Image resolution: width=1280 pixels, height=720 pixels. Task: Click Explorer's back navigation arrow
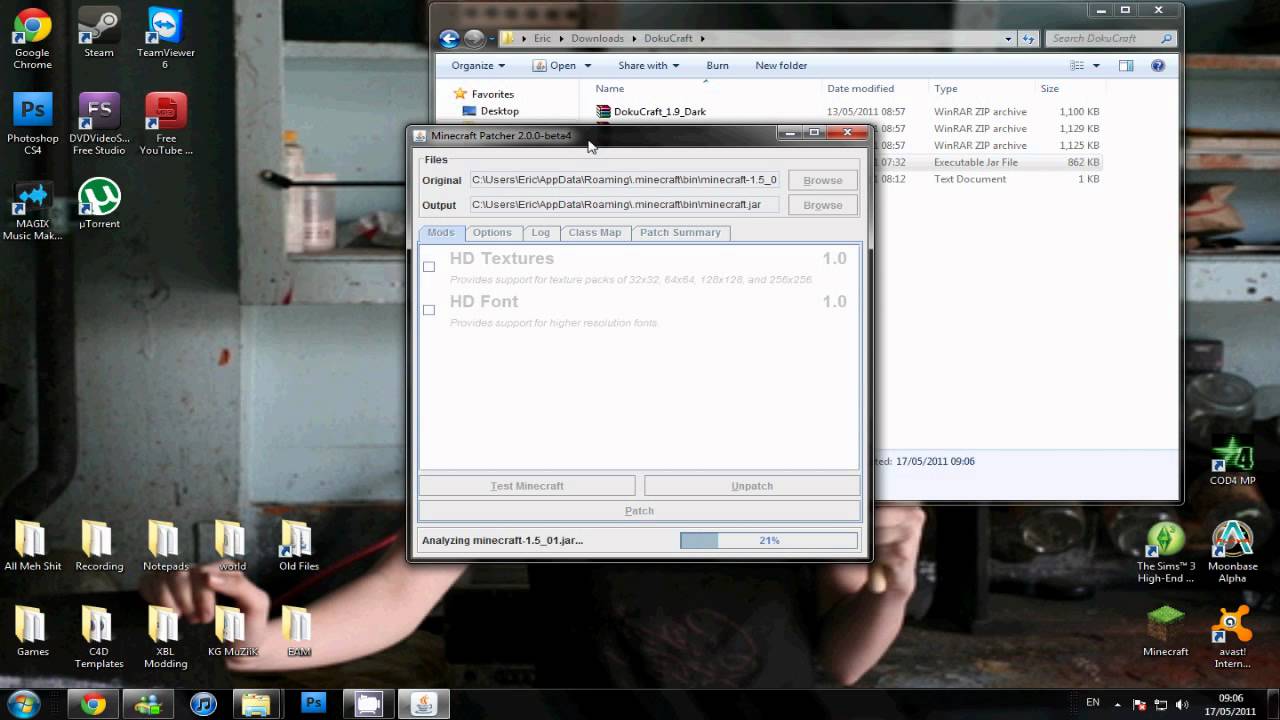pos(449,38)
